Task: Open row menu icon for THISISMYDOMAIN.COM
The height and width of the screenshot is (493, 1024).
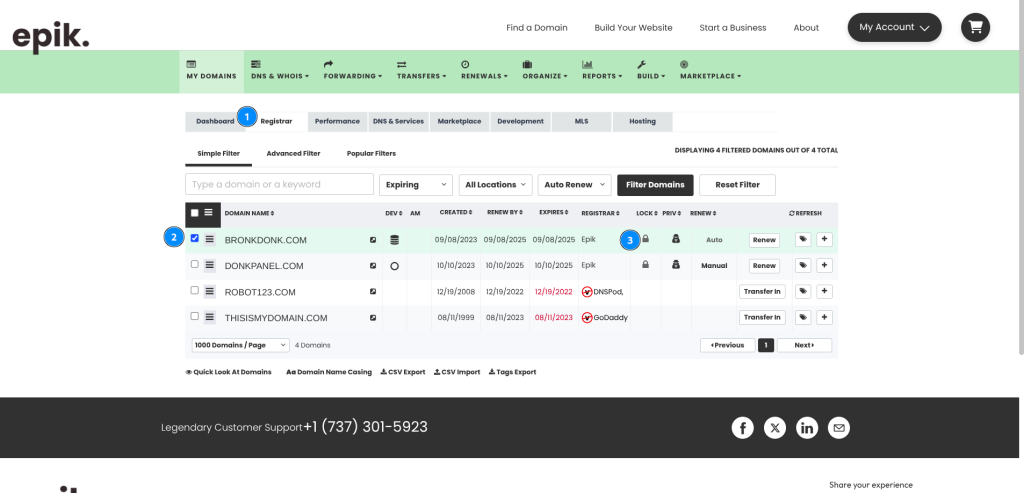Action: 210,318
